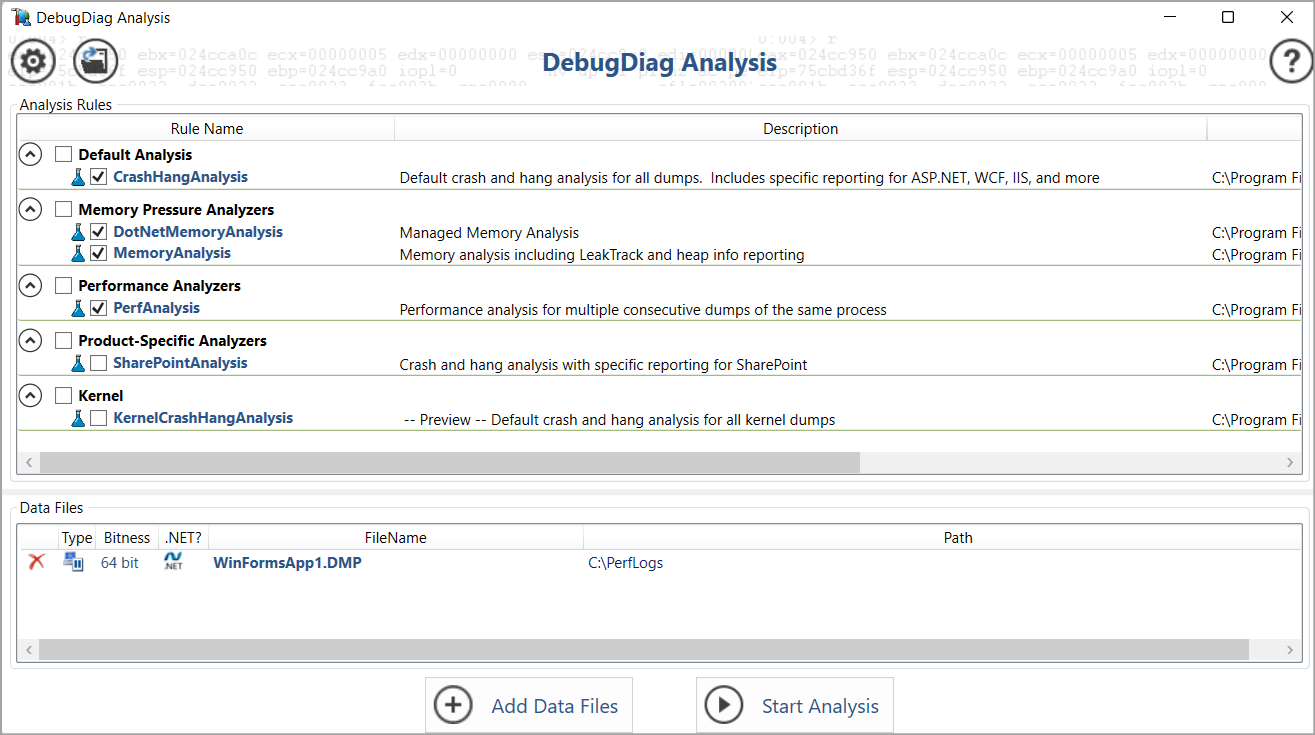Click the beaker icon beside KernelCrashHangAnalysis
The width and height of the screenshot is (1315, 735).
click(79, 418)
